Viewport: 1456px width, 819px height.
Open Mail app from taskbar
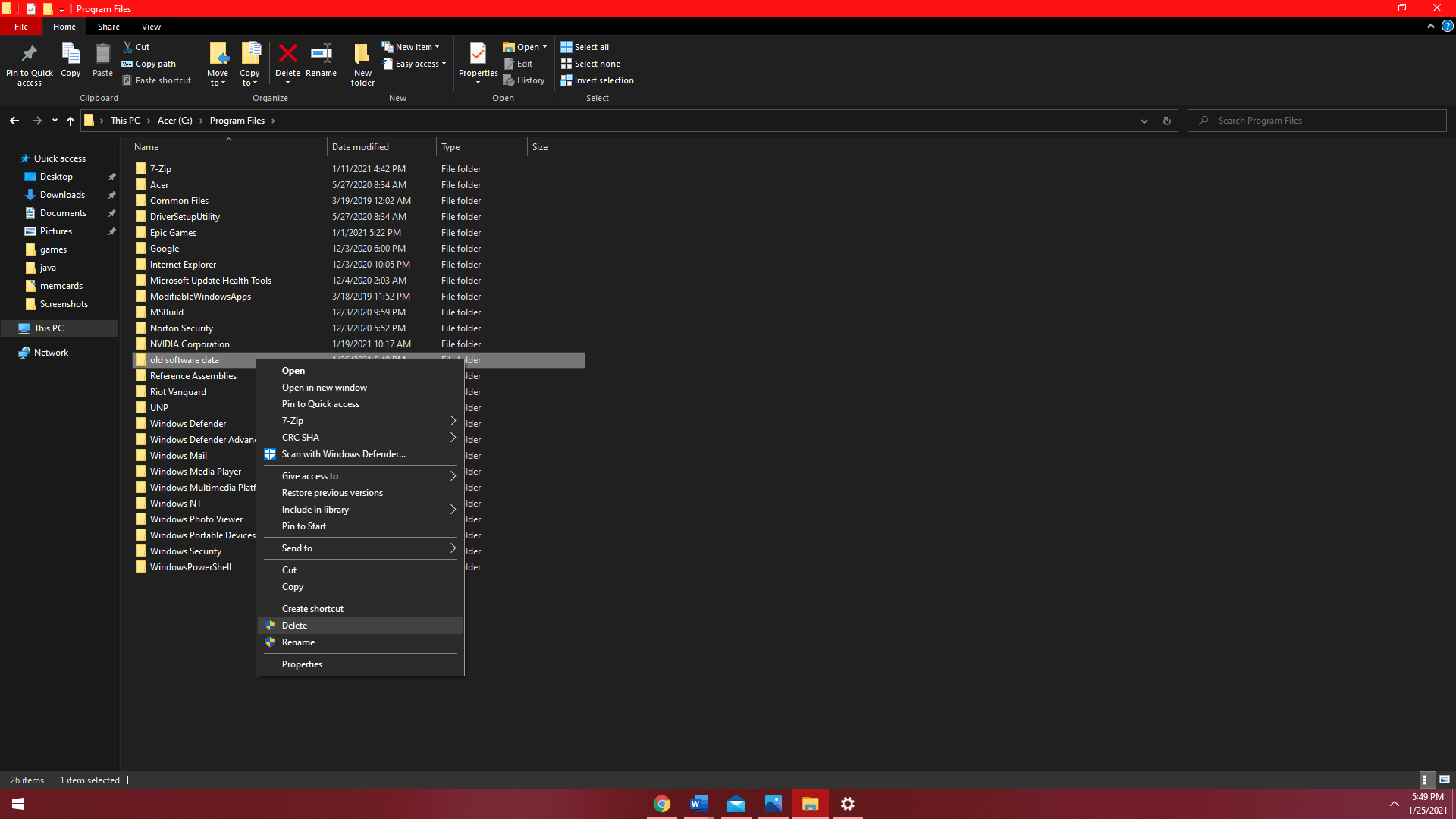tap(736, 804)
